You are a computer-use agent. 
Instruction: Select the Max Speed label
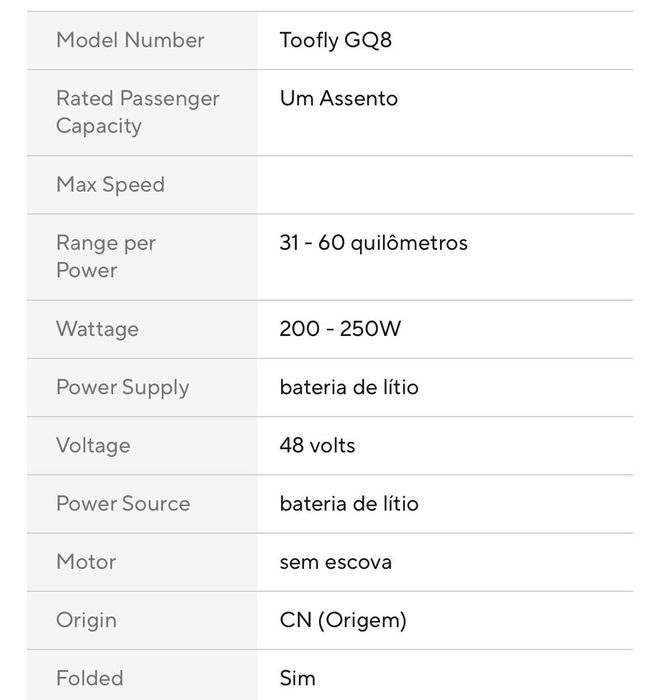(x=110, y=185)
